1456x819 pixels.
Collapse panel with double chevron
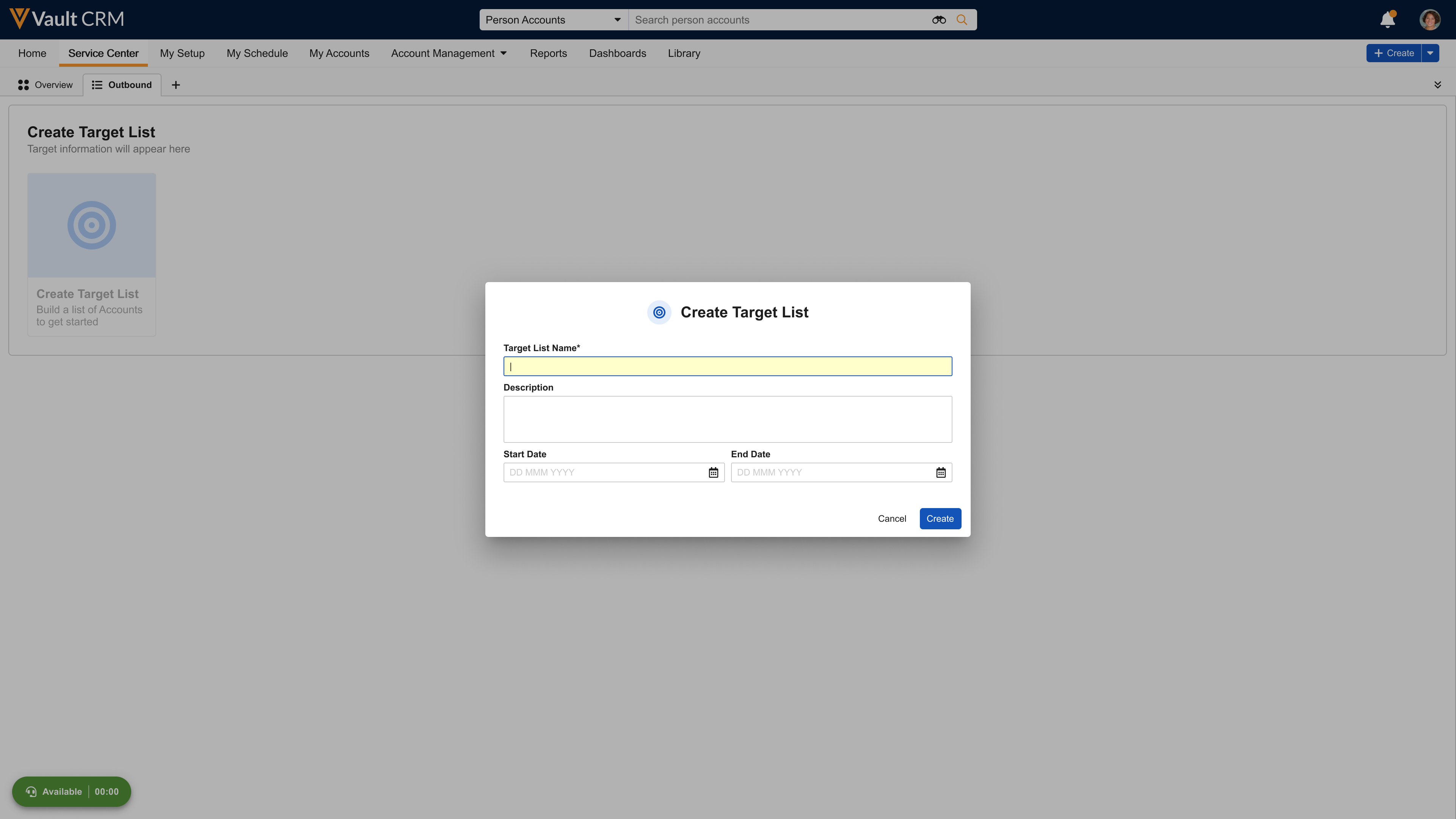(1437, 85)
